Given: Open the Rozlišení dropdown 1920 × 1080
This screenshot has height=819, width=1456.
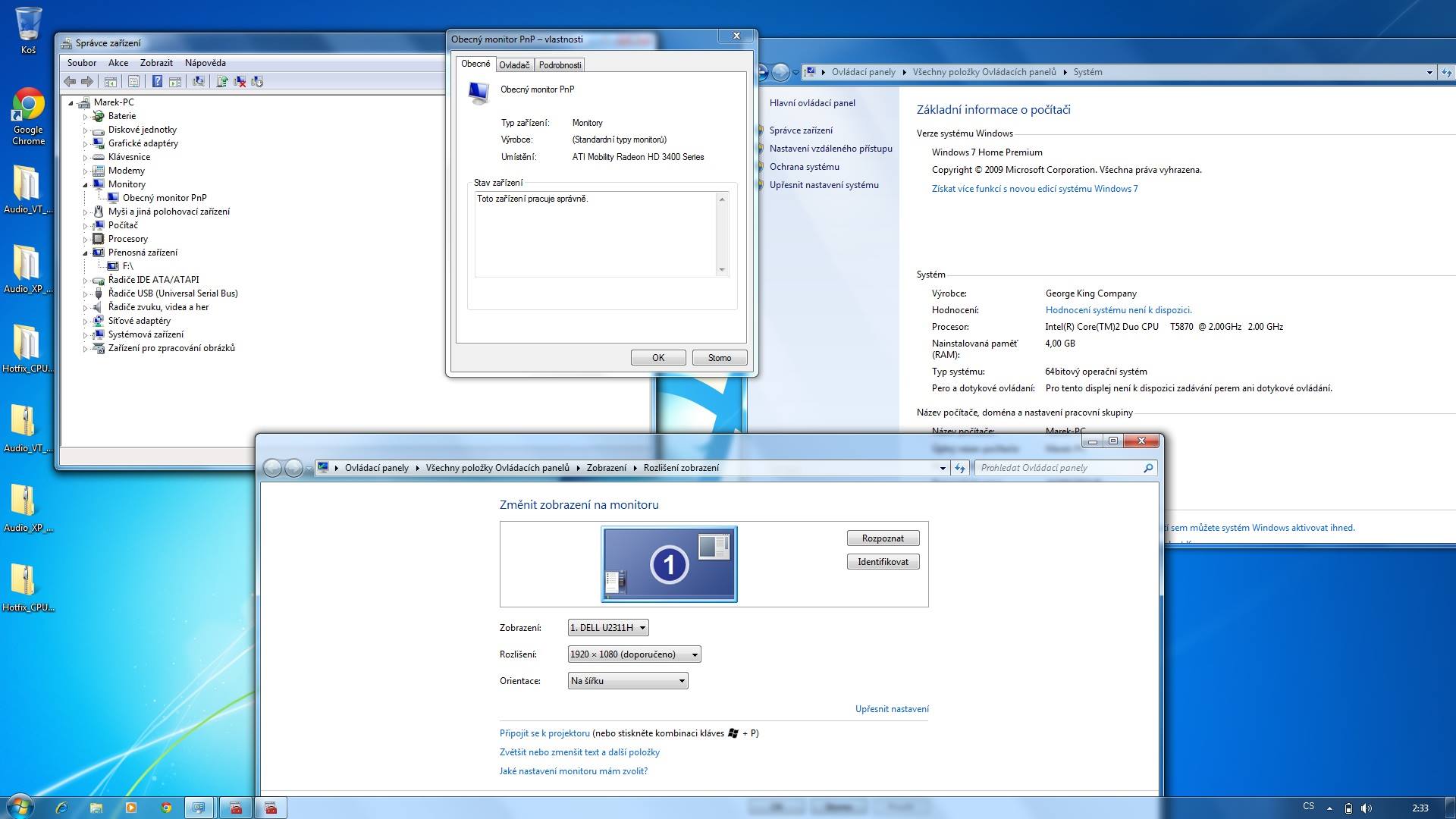Looking at the screenshot, I should pyautogui.click(x=634, y=654).
